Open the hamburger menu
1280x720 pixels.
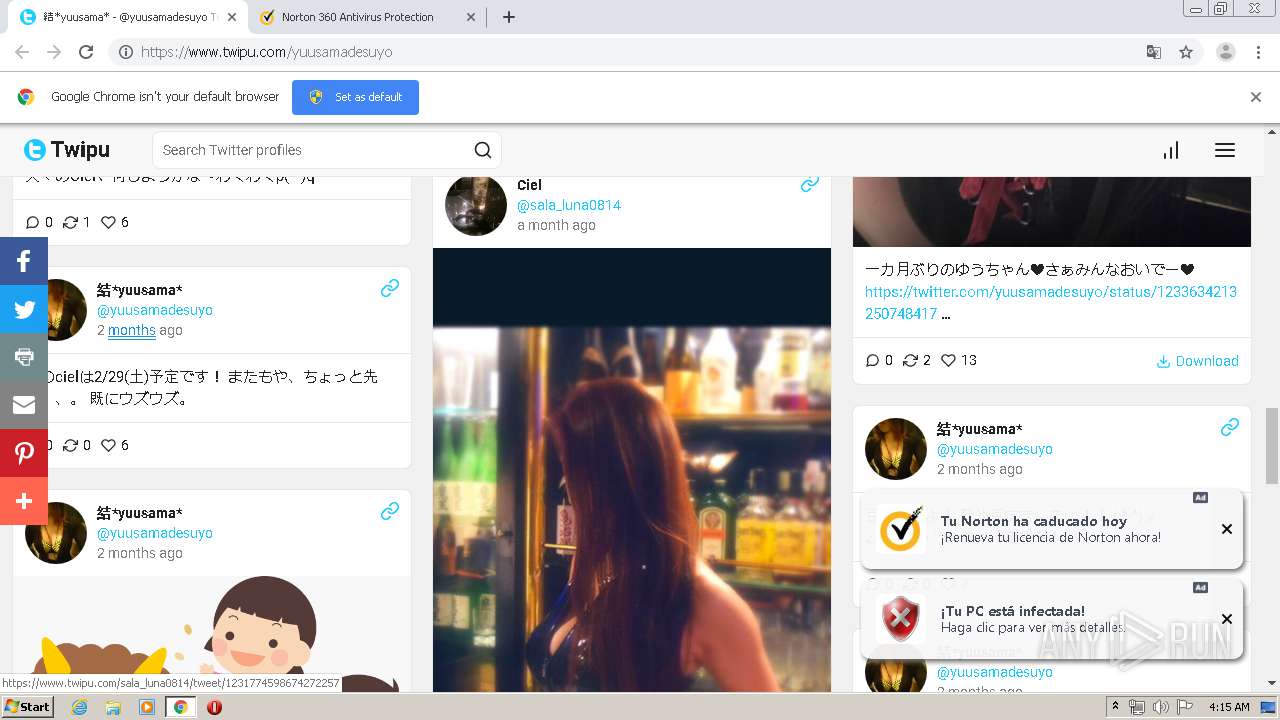pyautogui.click(x=1225, y=150)
